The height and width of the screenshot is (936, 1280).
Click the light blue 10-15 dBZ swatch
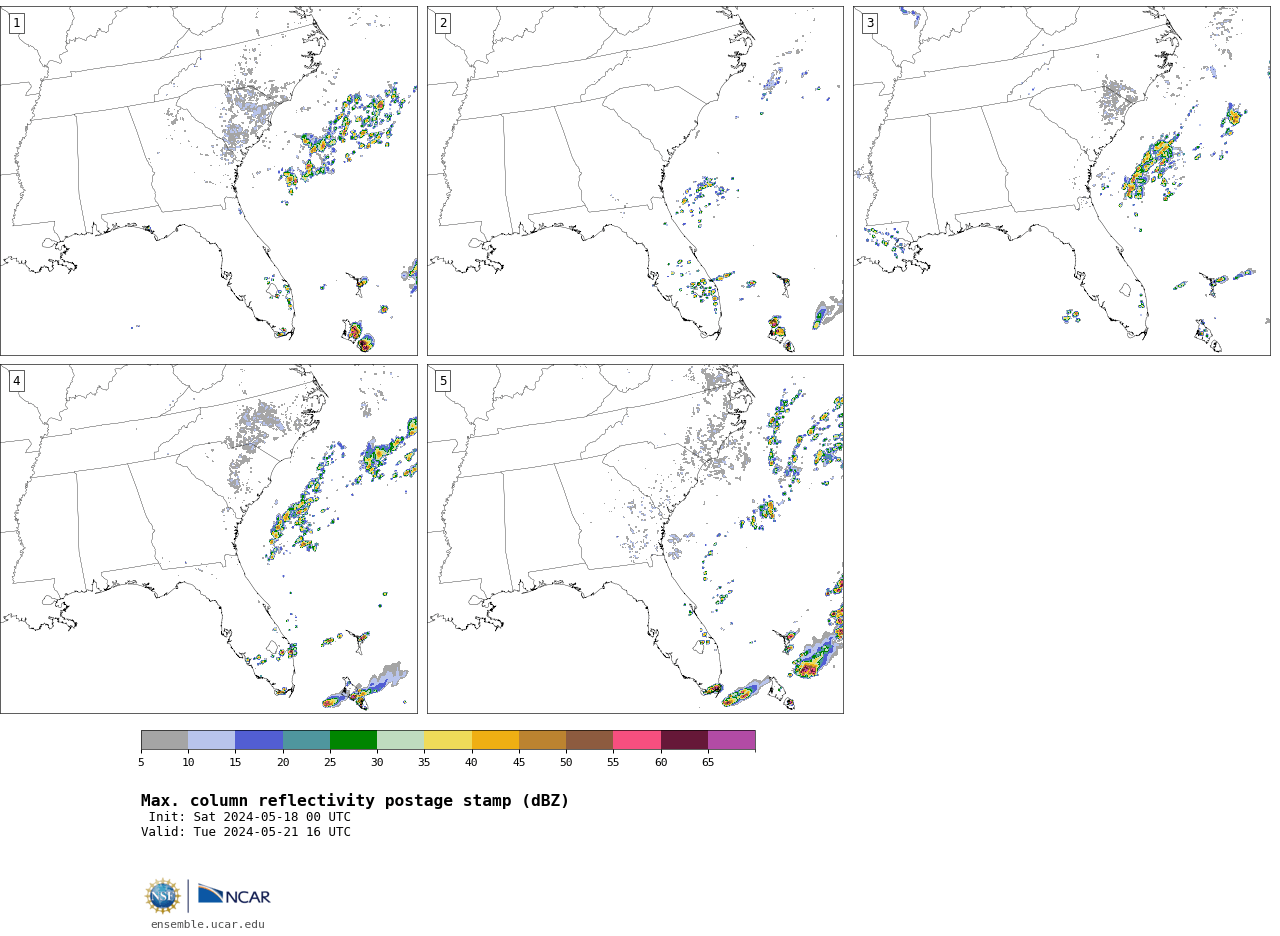pyautogui.click(x=211, y=740)
